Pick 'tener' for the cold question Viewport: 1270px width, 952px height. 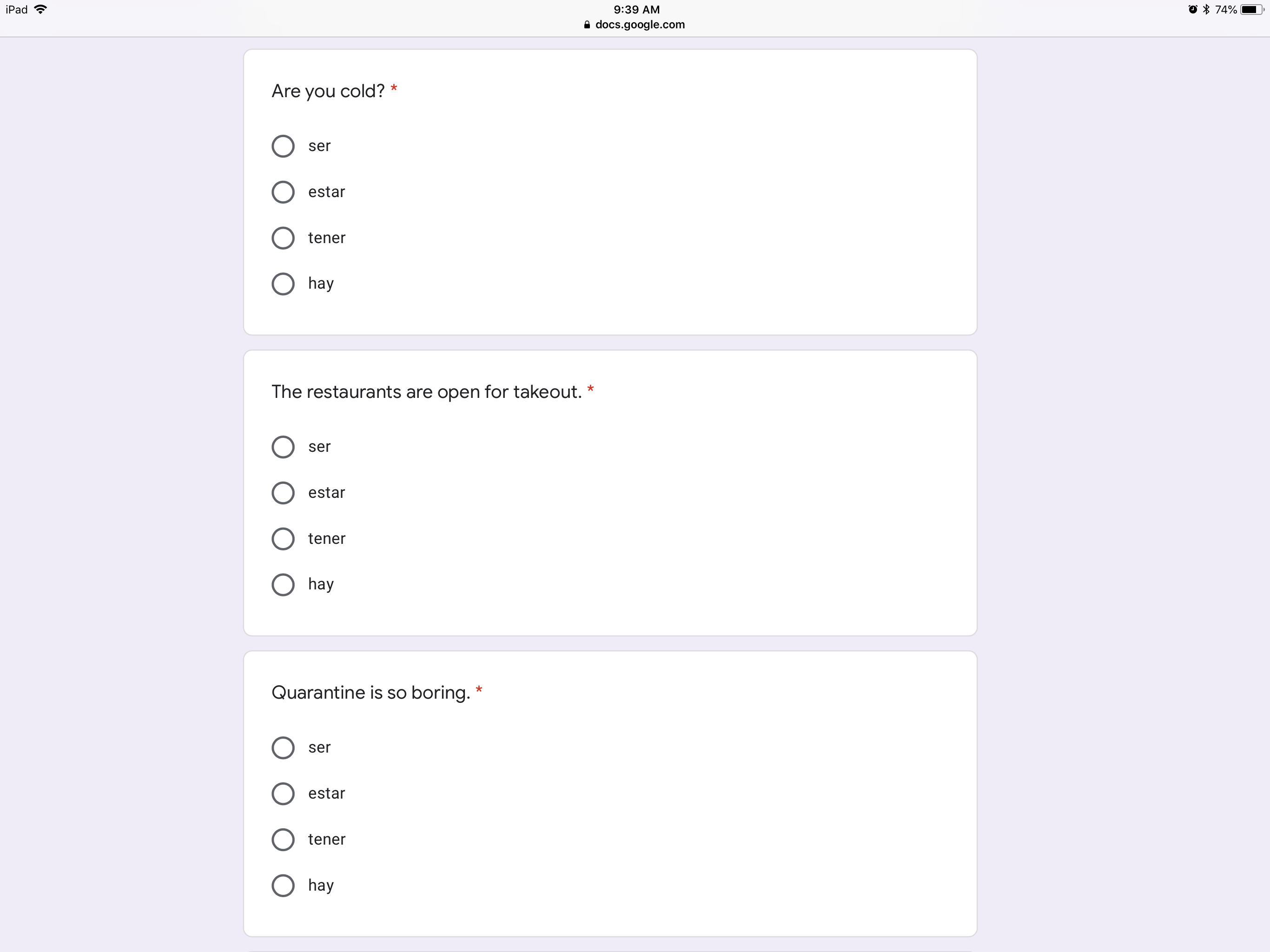(x=283, y=238)
